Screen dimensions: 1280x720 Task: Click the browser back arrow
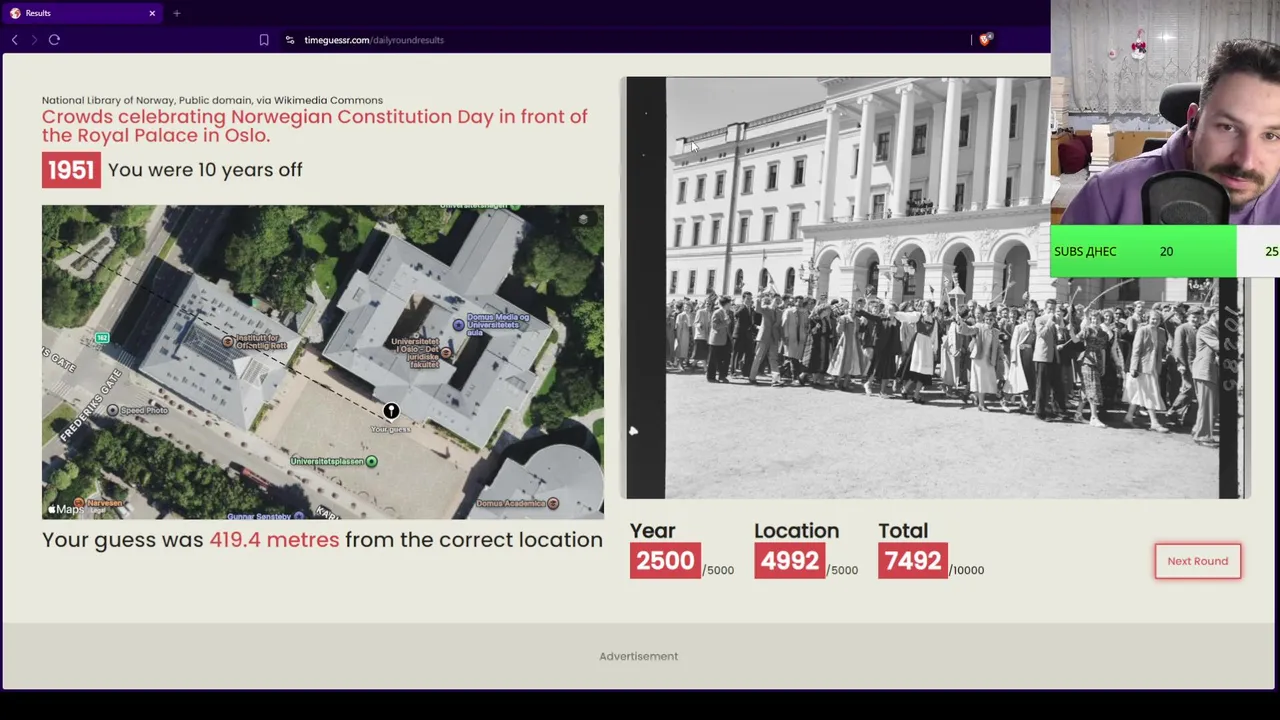pyautogui.click(x=14, y=40)
